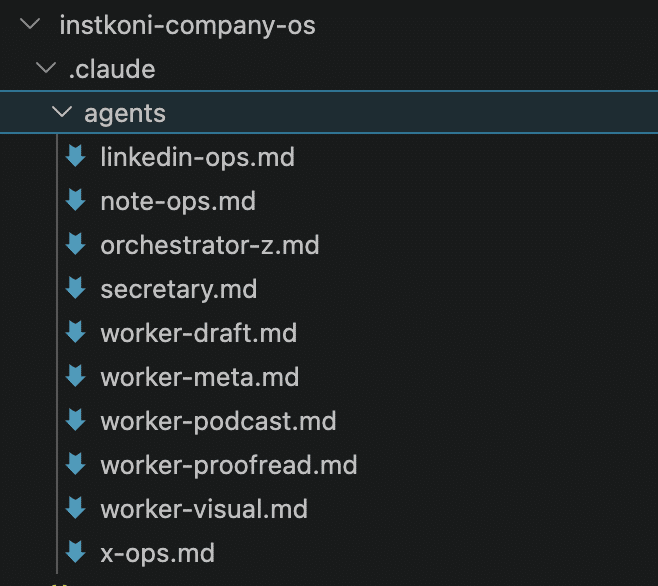Click the markdown icon beside note-ops.md
This screenshot has height=586, width=658.
(x=75, y=201)
